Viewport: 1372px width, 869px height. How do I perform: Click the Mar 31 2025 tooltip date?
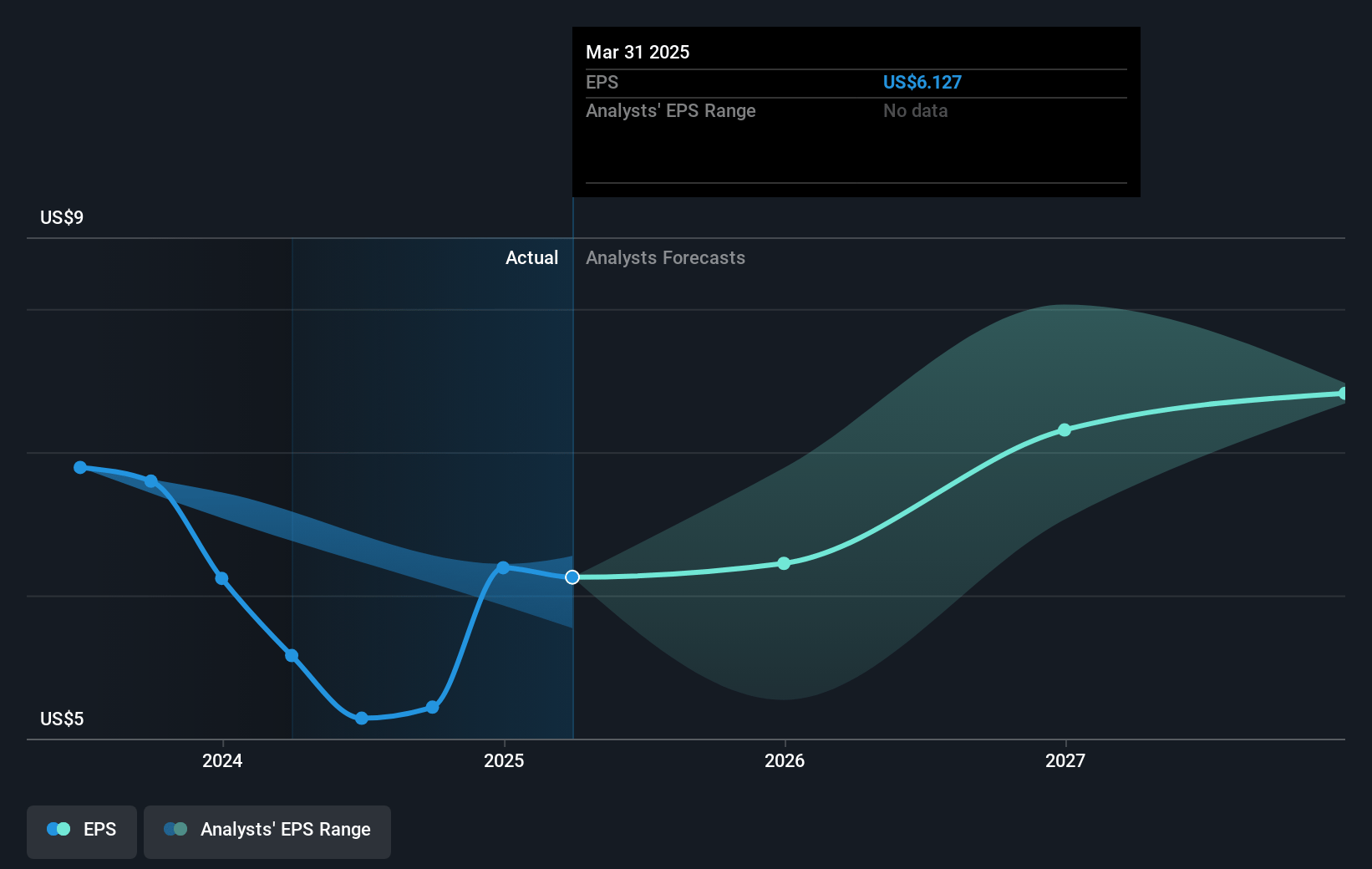[x=638, y=52]
